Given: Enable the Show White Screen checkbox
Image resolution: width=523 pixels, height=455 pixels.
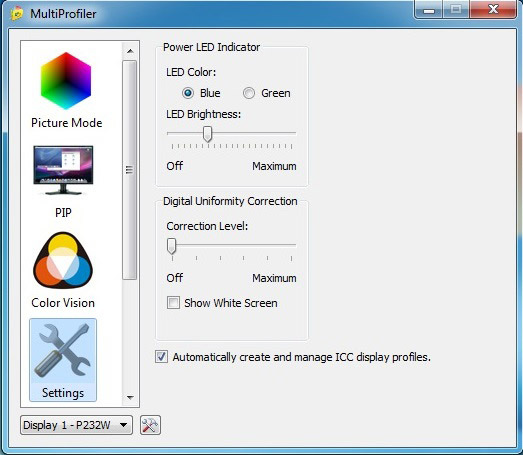Looking at the screenshot, I should coord(173,303).
